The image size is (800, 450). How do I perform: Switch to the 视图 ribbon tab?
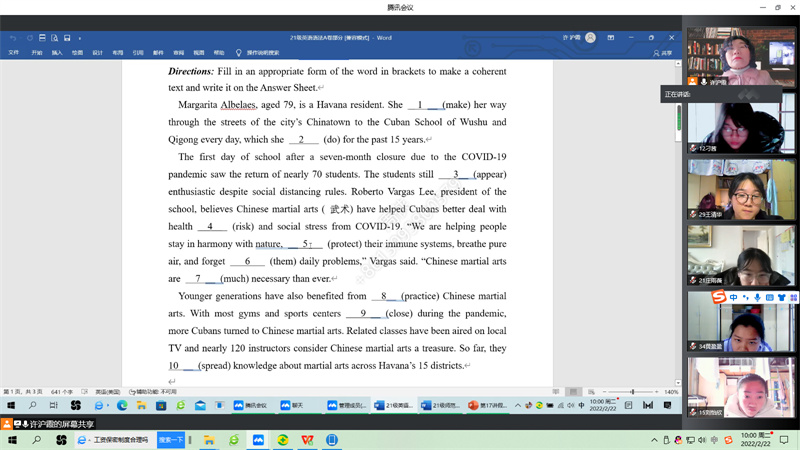pyautogui.click(x=199, y=53)
